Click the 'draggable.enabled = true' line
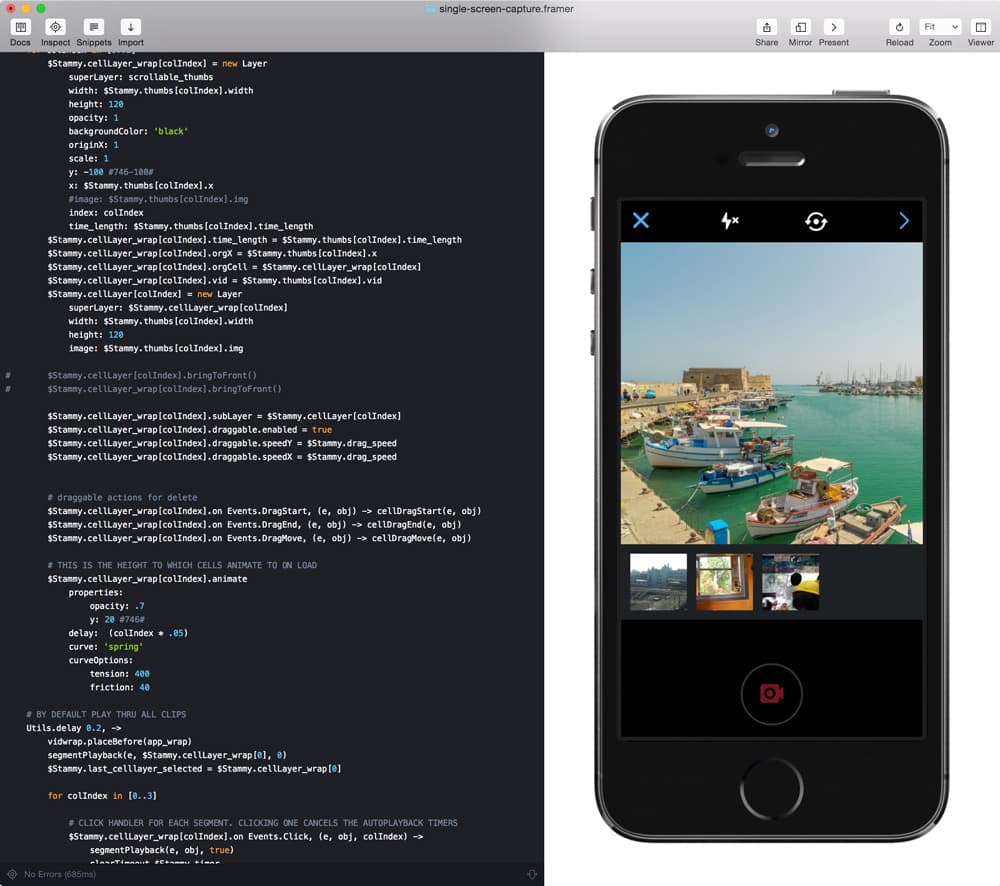Viewport: 1000px width, 886px height. click(189, 430)
